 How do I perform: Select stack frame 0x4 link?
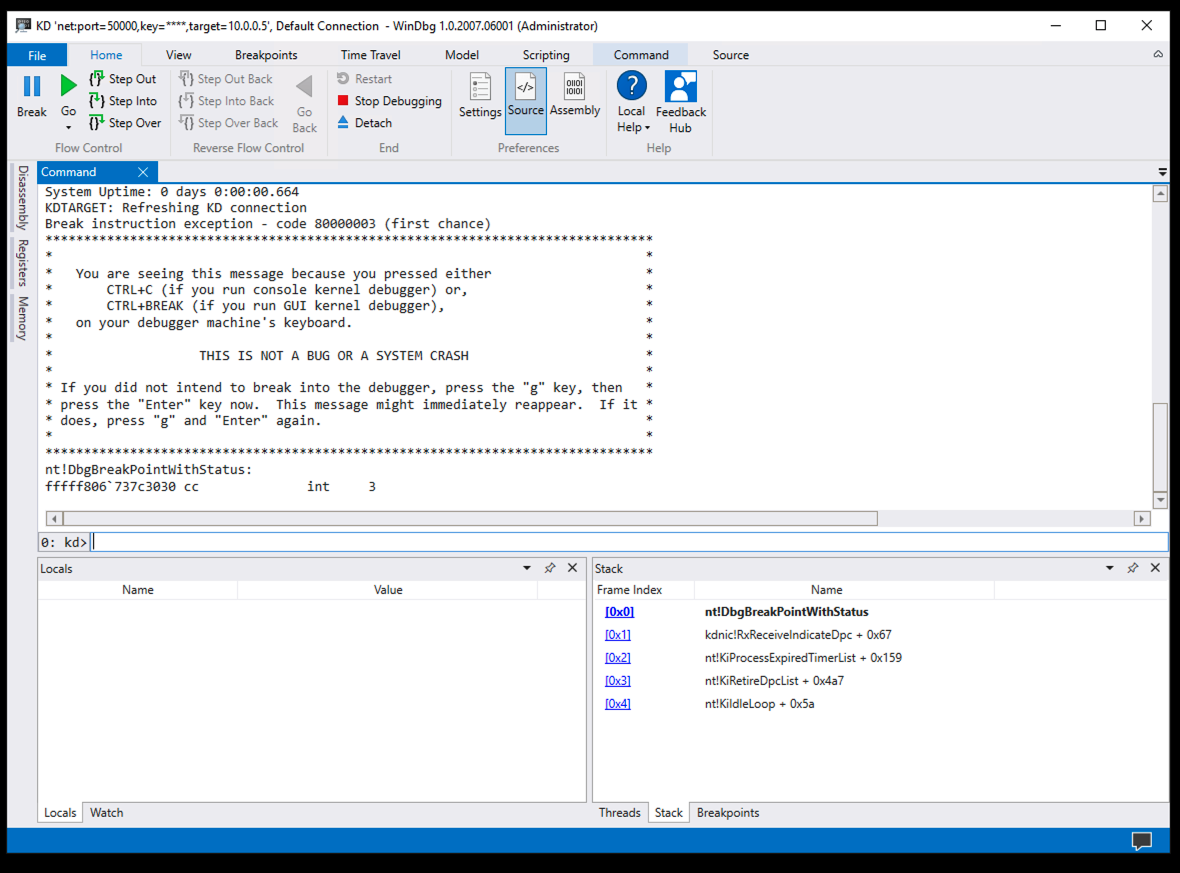pyautogui.click(x=618, y=704)
